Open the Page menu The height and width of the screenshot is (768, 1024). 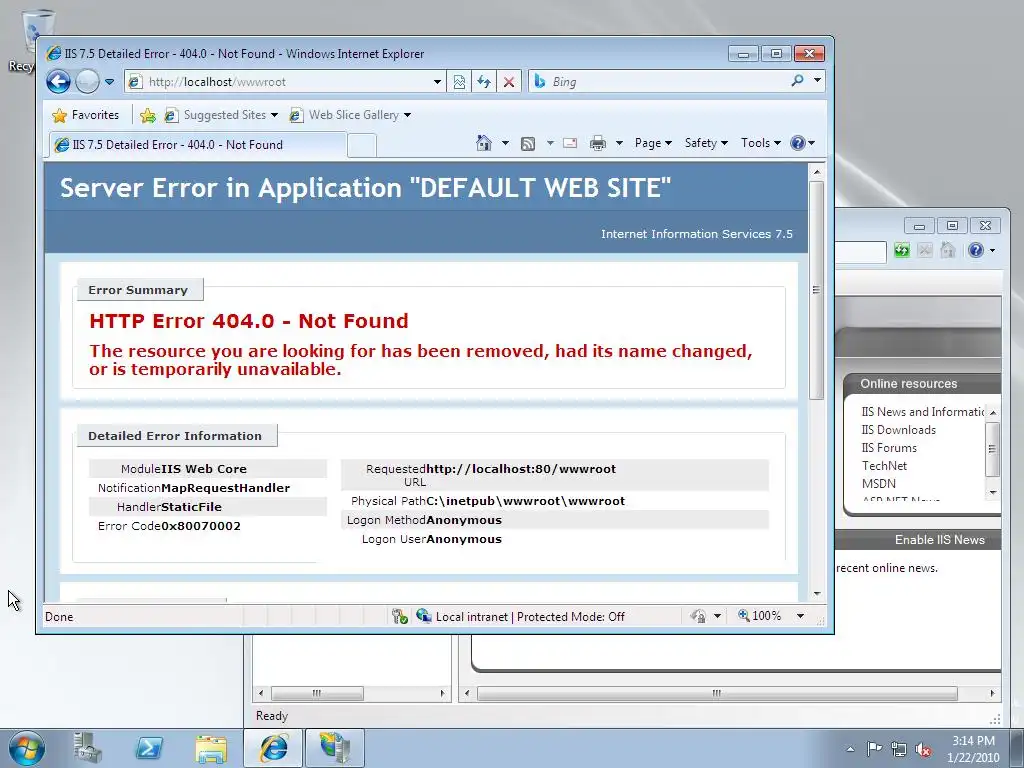[653, 143]
